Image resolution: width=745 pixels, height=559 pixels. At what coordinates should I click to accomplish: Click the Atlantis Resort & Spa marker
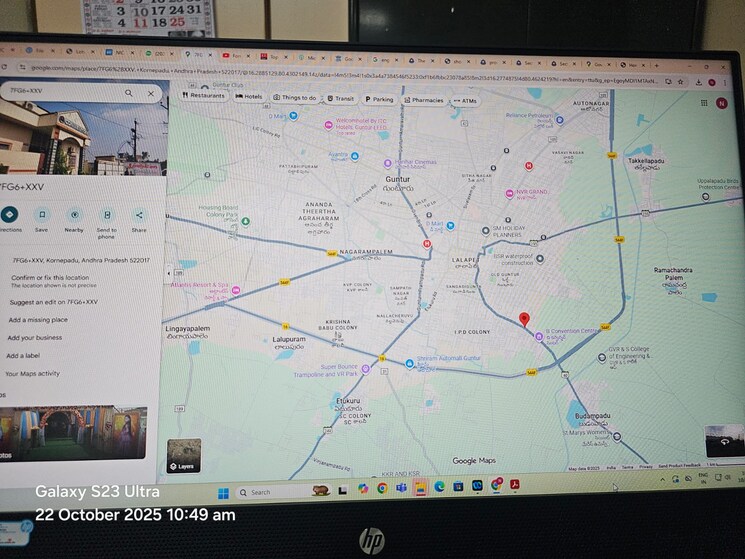(236, 290)
